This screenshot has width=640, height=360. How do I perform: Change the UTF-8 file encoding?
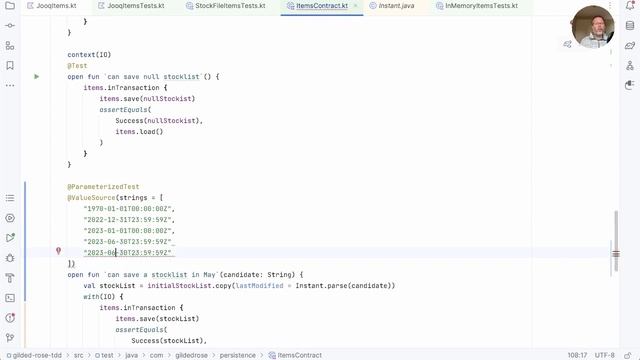click(604, 355)
